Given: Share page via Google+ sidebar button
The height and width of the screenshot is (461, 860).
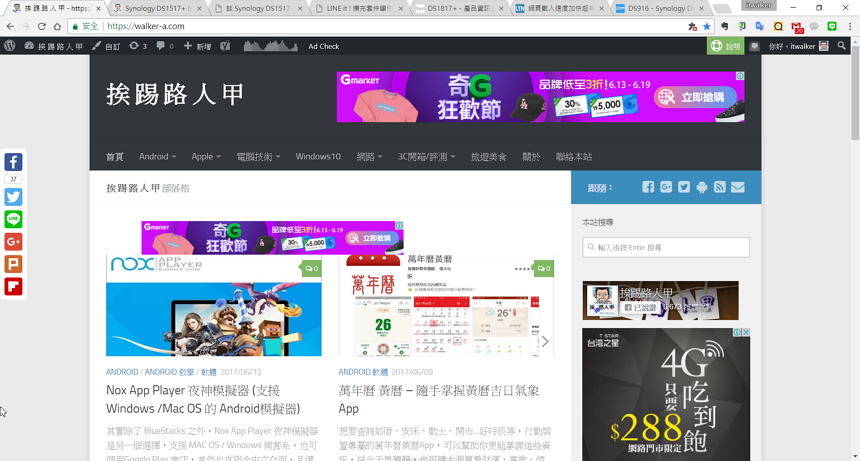Looking at the screenshot, I should pyautogui.click(x=13, y=242).
